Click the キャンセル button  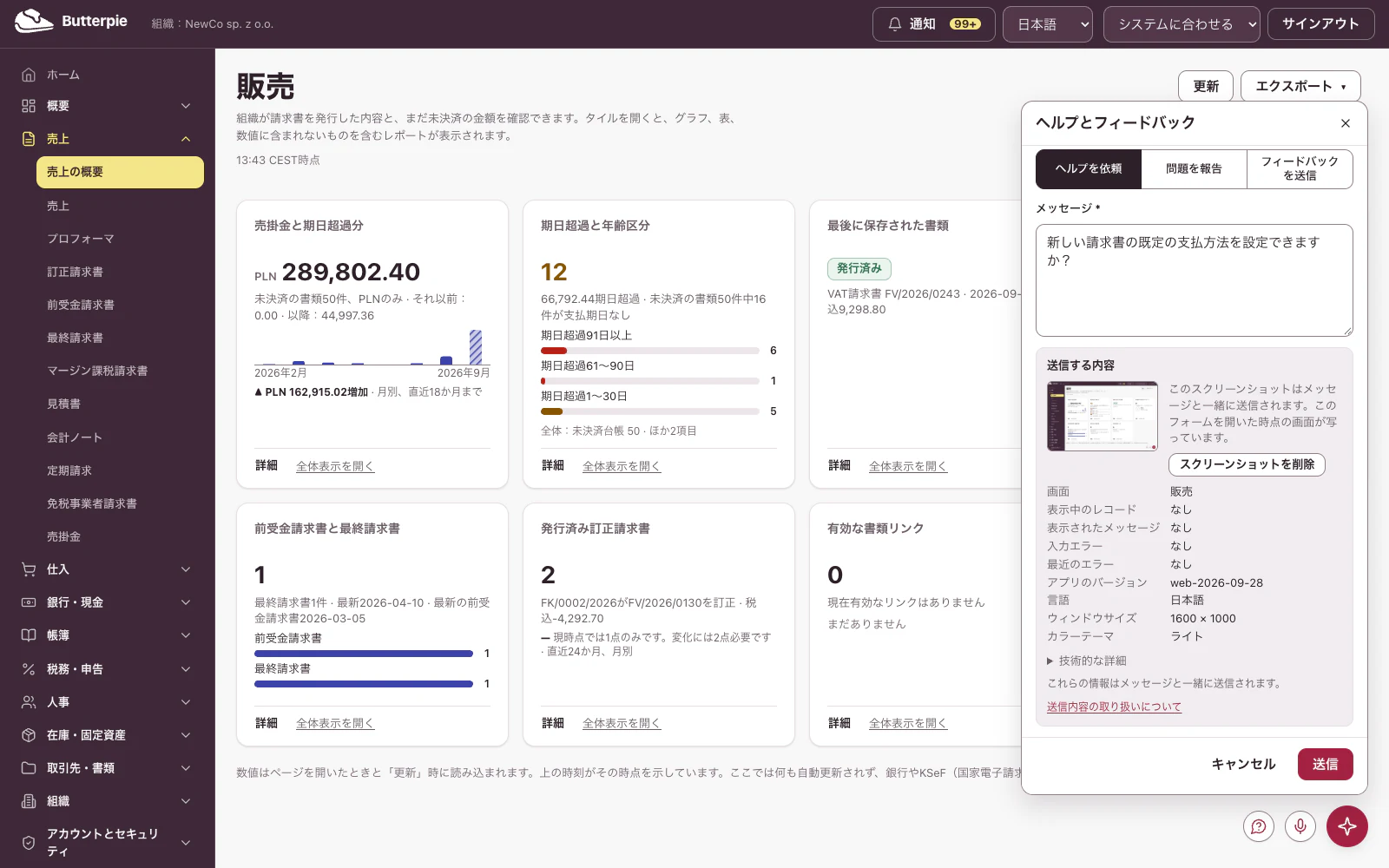tap(1243, 764)
